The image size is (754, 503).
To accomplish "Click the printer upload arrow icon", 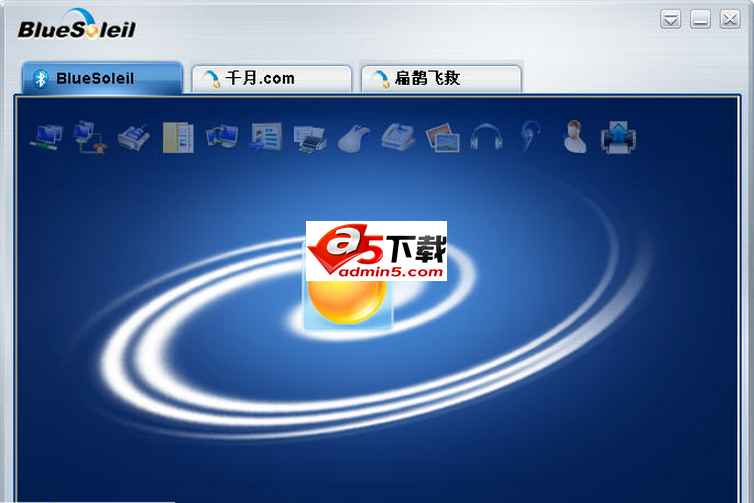I will coord(618,138).
